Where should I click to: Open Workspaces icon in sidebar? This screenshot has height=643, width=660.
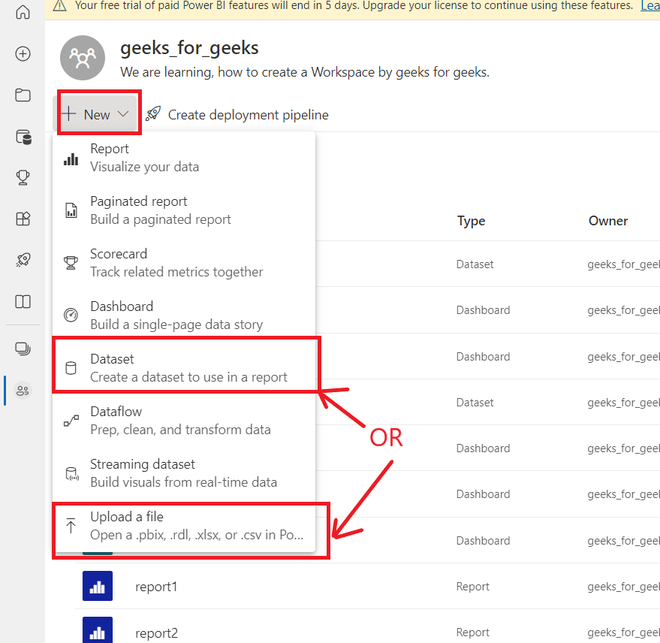(x=23, y=348)
